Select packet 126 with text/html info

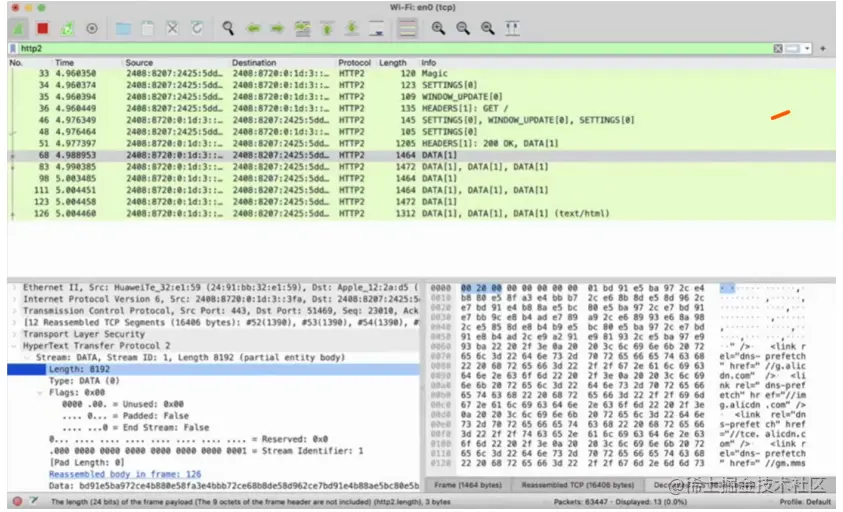pos(422,214)
